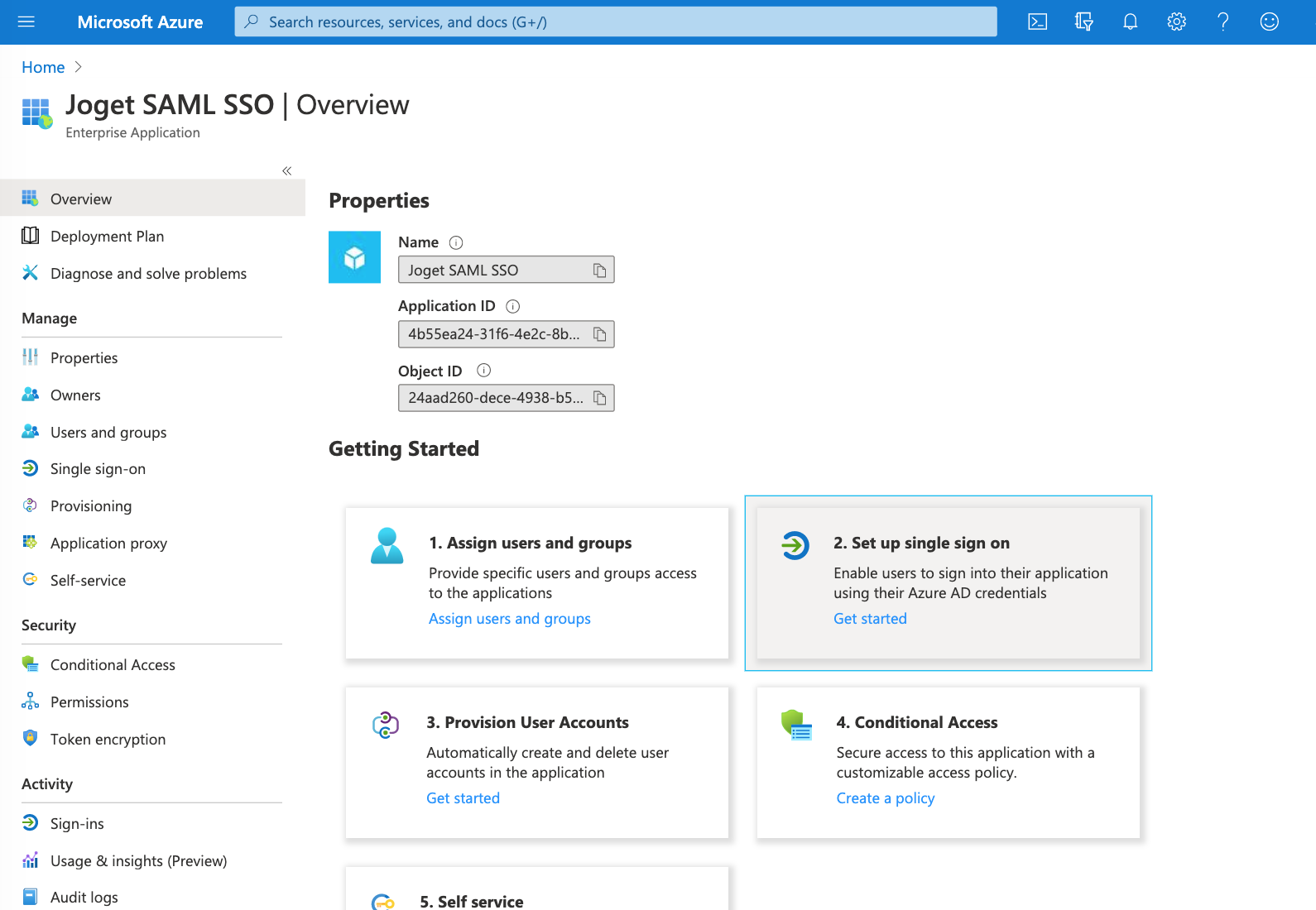This screenshot has width=1316, height=910.
Task: Open the notifications bell
Action: [x=1130, y=22]
